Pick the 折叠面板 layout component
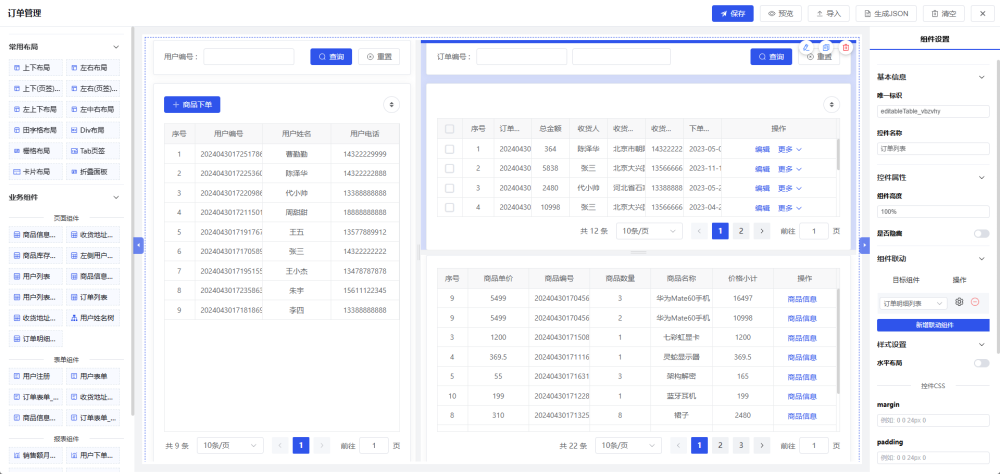1000x474 pixels. (92, 172)
